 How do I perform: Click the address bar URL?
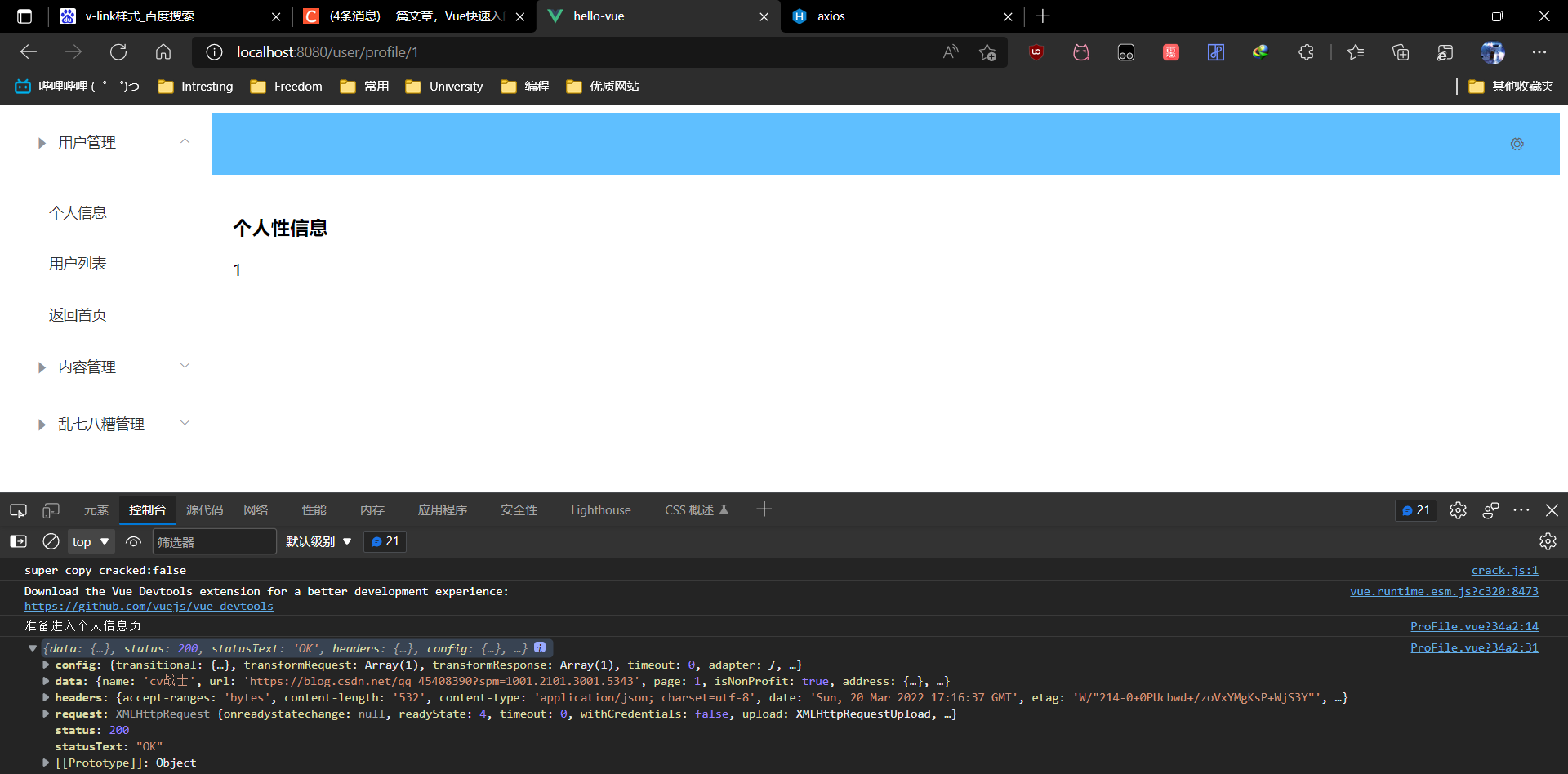pos(327,52)
